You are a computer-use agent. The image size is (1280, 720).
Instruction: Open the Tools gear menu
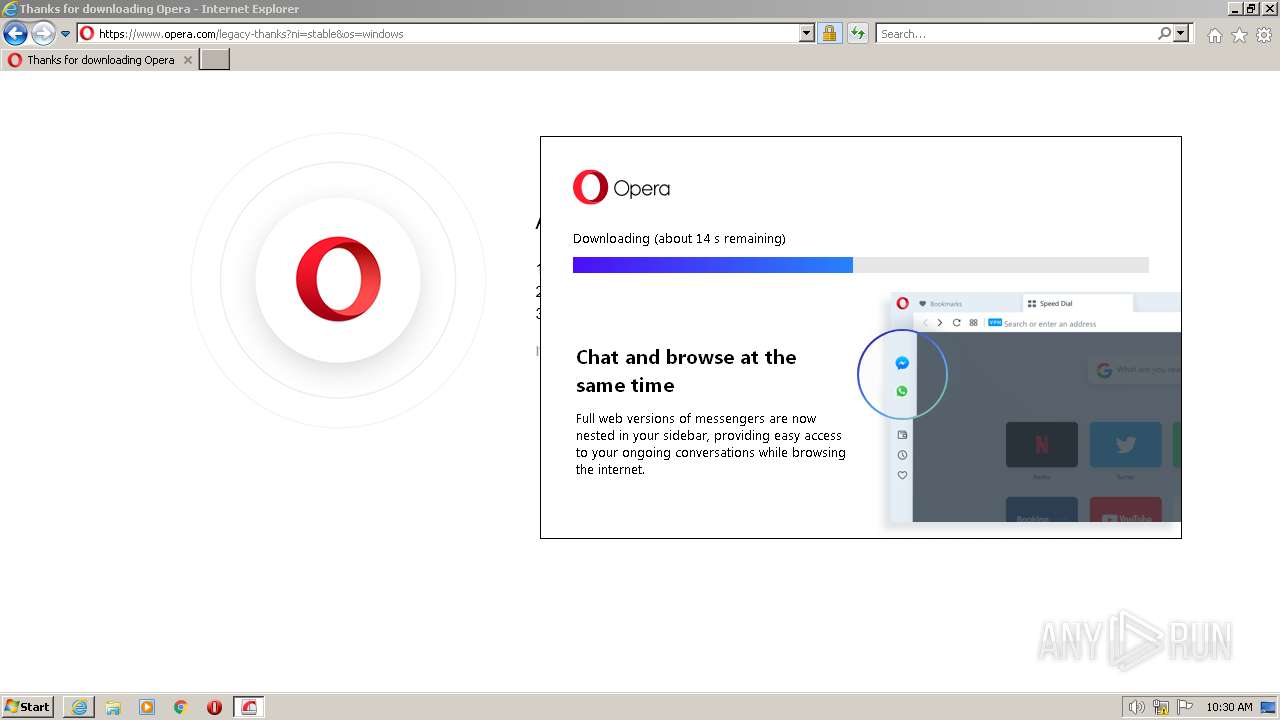tap(1264, 35)
